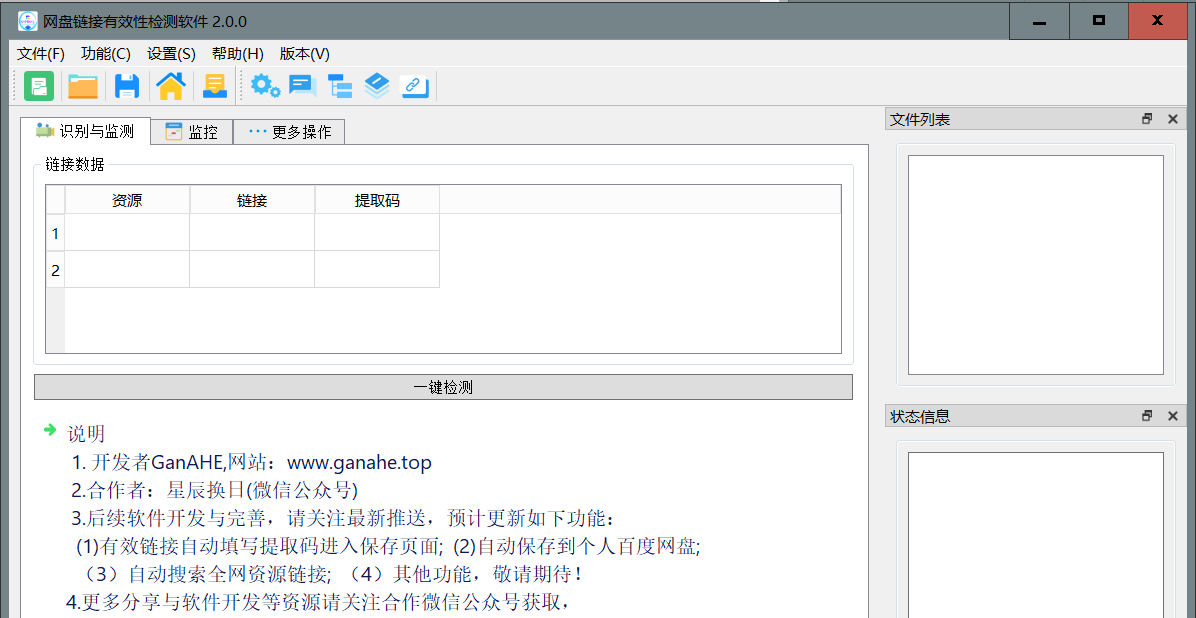Image resolution: width=1196 pixels, height=618 pixels.
Task: Click the chat bubbles toolbar icon
Action: (302, 87)
